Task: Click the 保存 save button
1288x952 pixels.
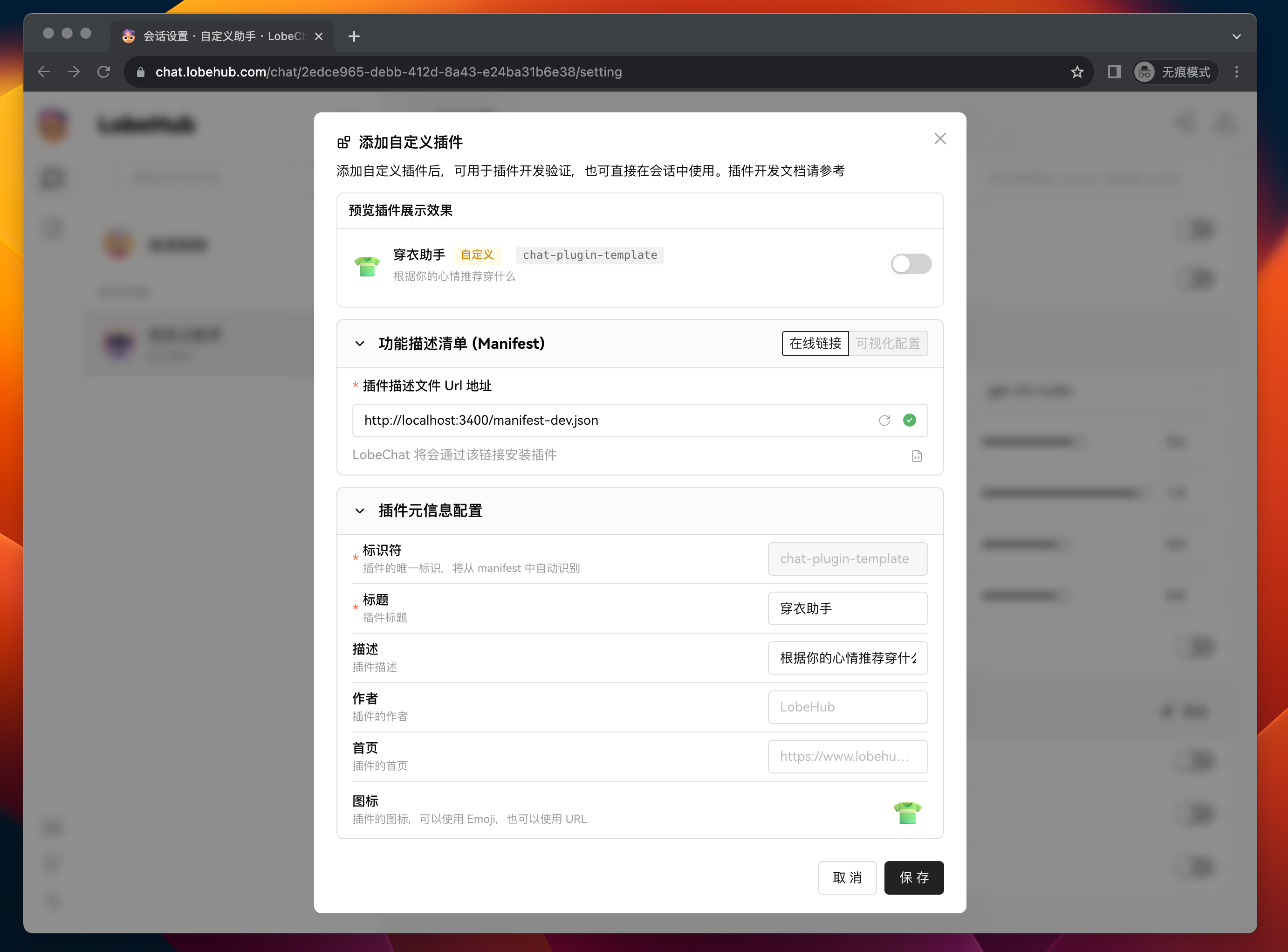Action: 914,877
